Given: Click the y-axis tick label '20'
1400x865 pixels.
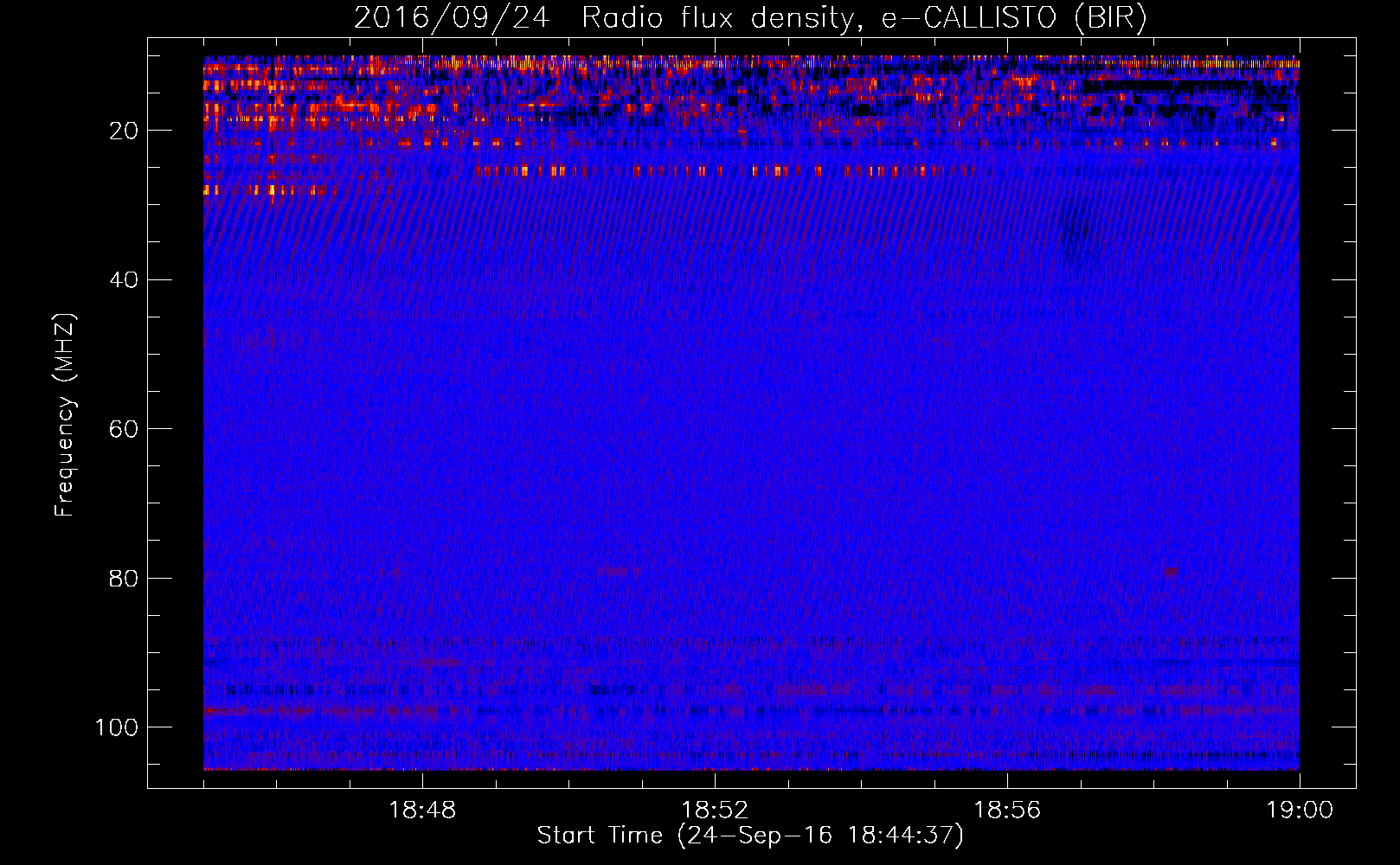Looking at the screenshot, I should coord(125,131).
